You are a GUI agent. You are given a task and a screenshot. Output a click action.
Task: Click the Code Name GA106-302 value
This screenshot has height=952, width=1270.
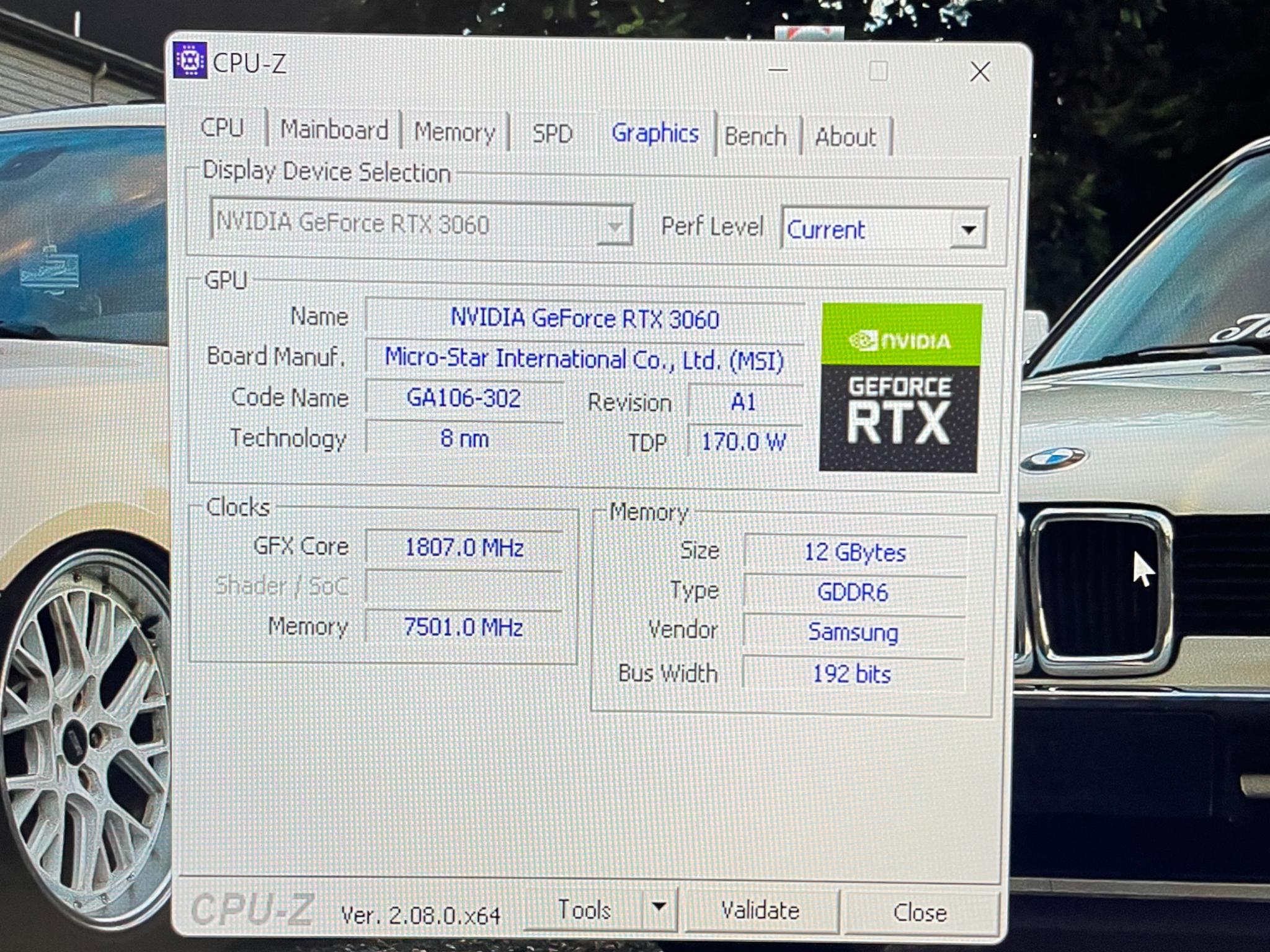(464, 398)
